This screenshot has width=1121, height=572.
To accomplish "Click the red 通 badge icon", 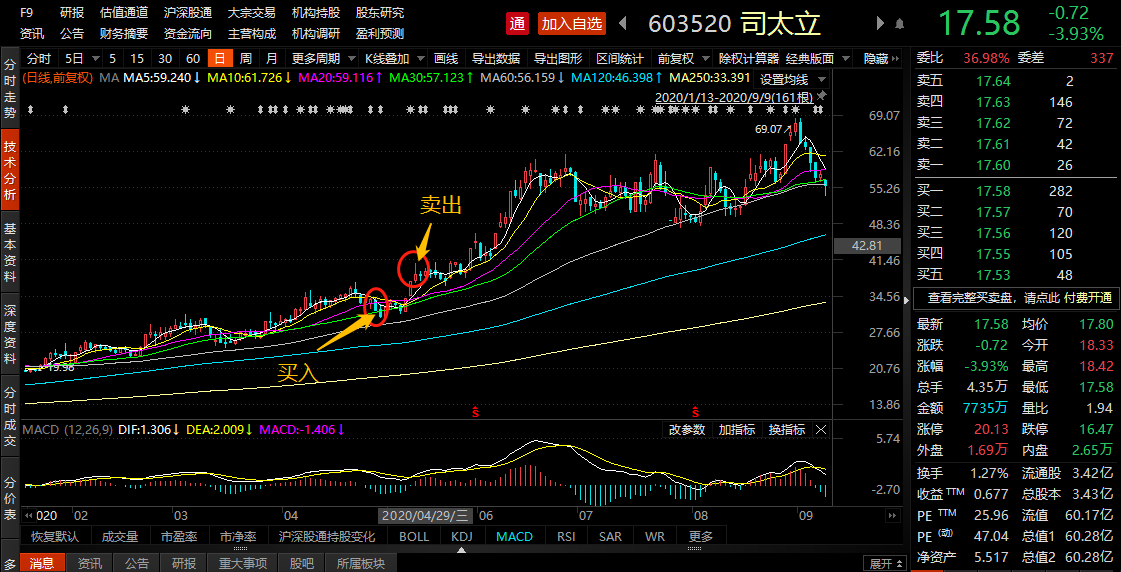I will [517, 23].
